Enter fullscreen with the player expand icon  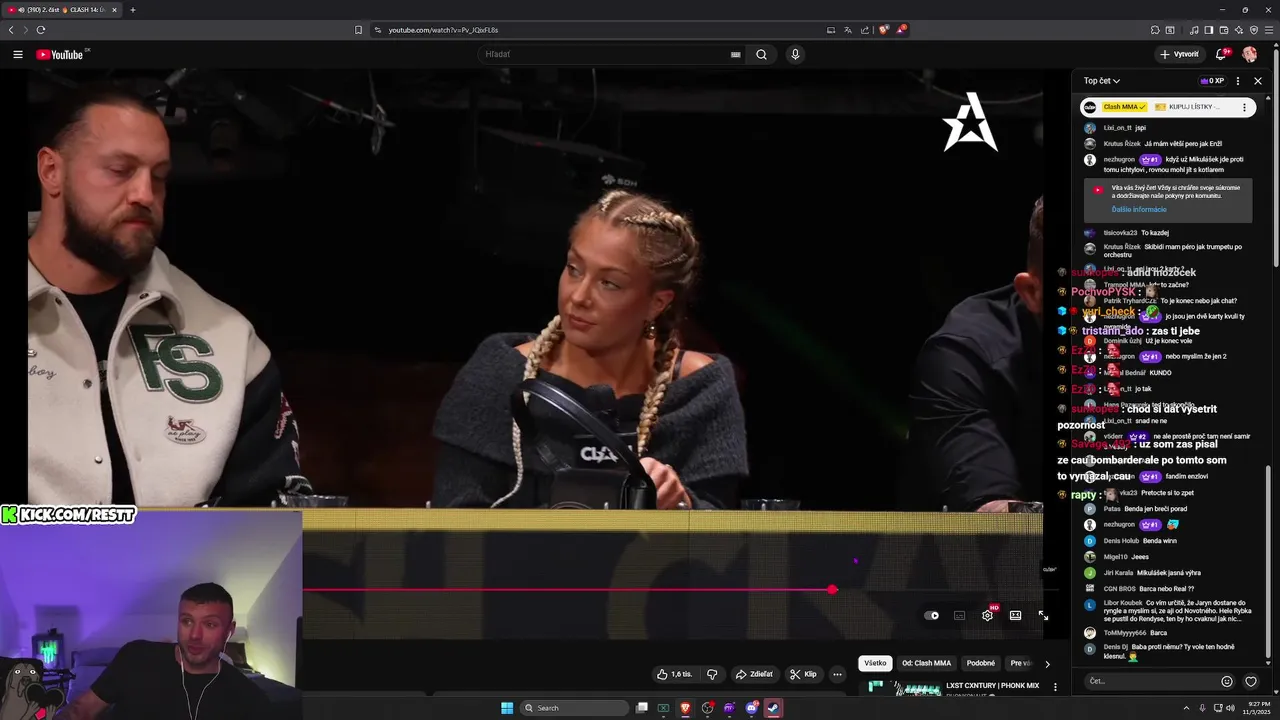[1043, 616]
